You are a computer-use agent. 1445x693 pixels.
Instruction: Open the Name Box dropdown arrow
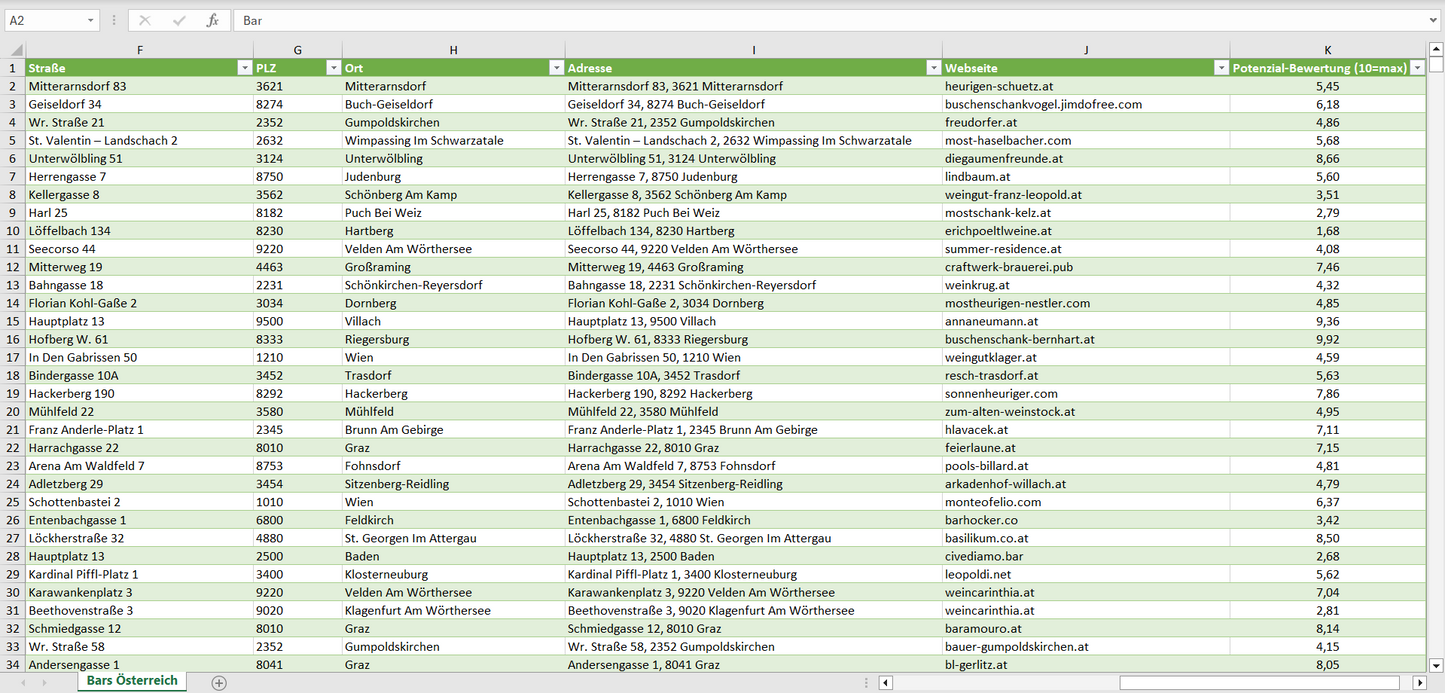(91, 20)
